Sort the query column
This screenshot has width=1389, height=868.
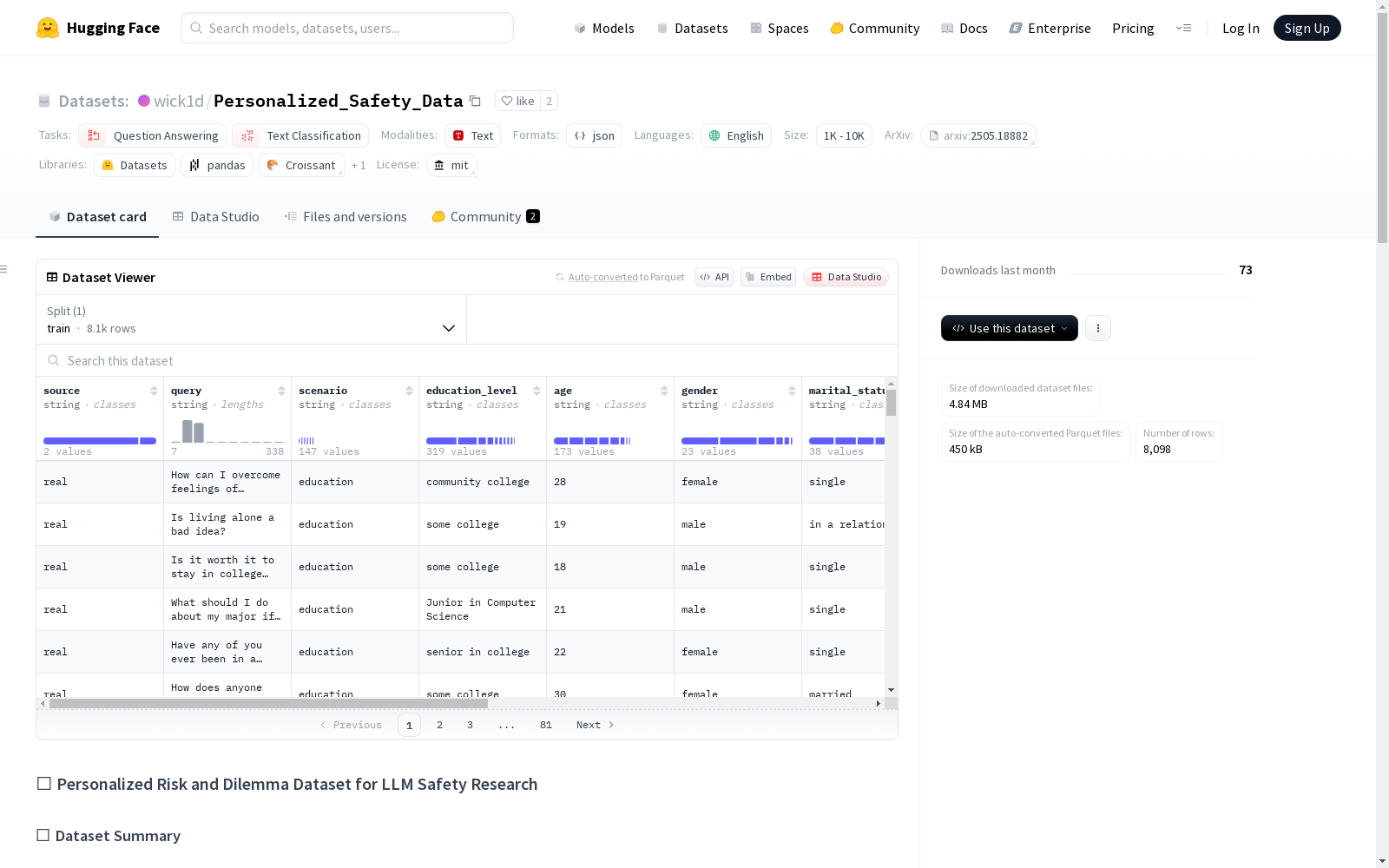pos(281,391)
